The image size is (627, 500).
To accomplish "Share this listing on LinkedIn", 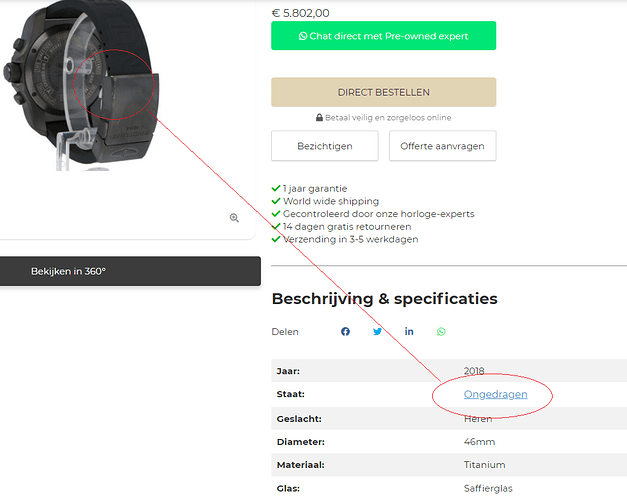I will pyautogui.click(x=409, y=331).
